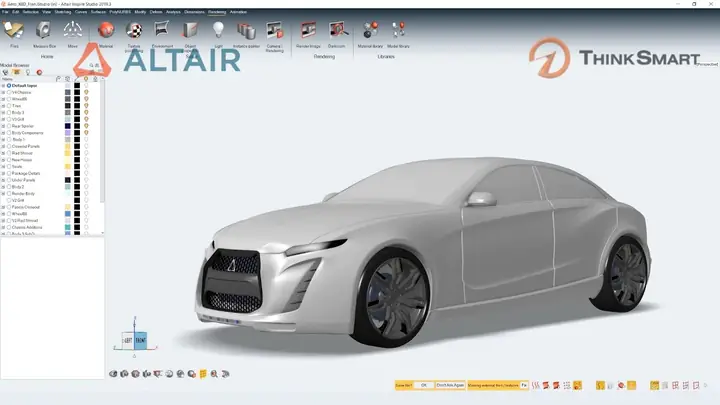This screenshot has height=405, width=720.
Task: Open the Material Library
Action: pos(371,32)
